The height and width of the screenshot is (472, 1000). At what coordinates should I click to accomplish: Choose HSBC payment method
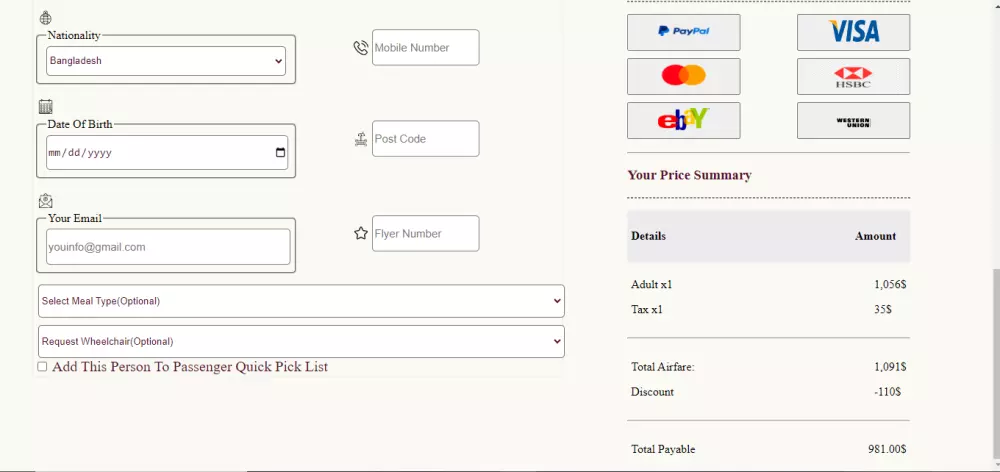[x=853, y=76]
